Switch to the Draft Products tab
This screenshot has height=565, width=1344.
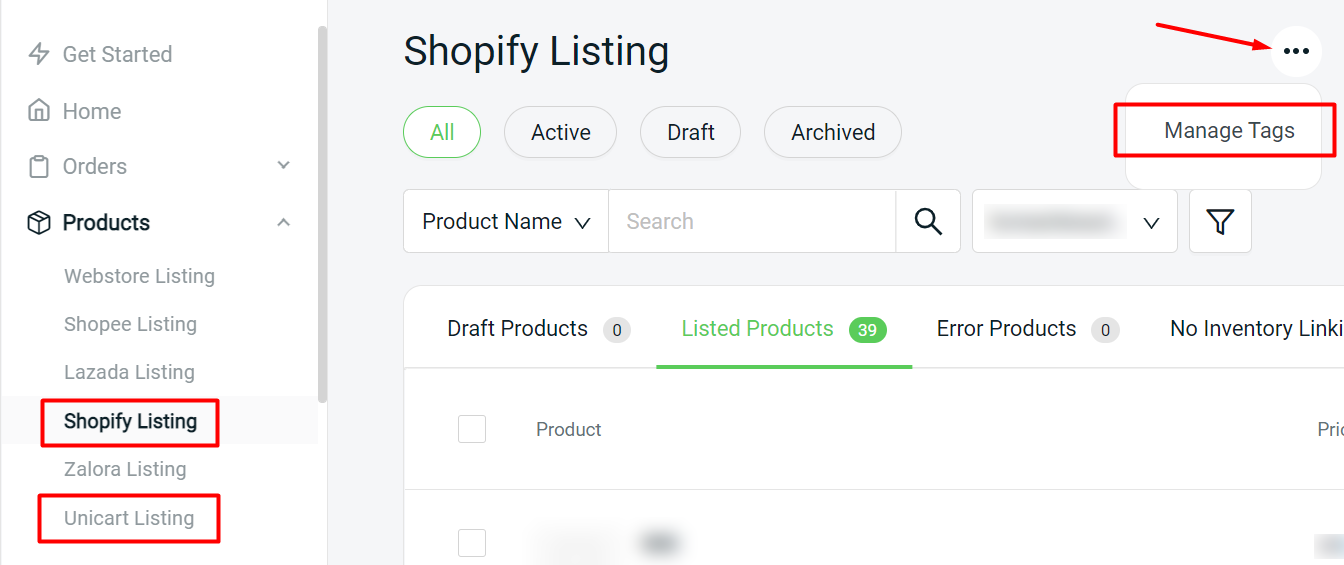538,329
